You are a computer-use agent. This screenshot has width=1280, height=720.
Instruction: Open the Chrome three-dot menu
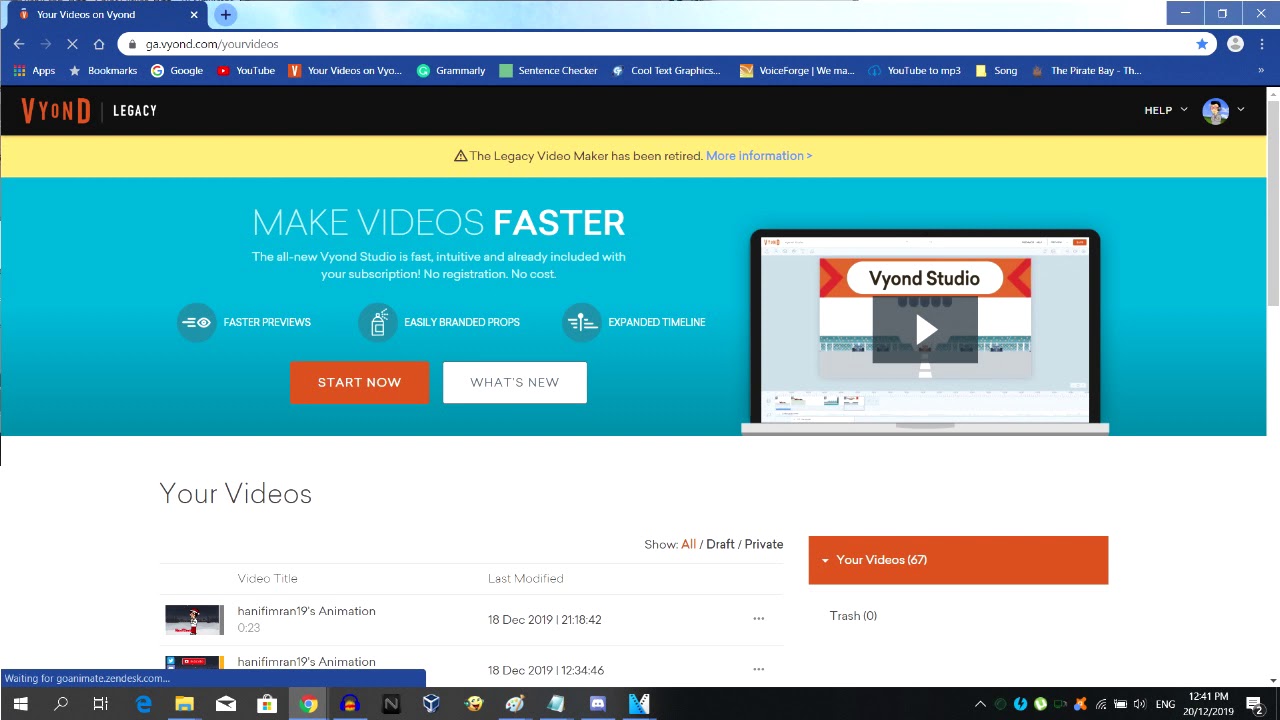point(1261,44)
